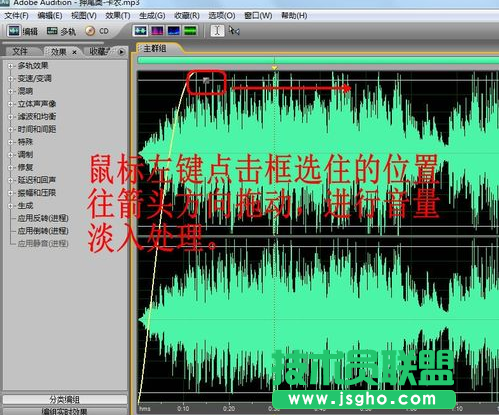Expand the 滤波和均衡 tree node
Image resolution: width=499 pixels, height=415 pixels.
pyautogui.click(x=10, y=117)
